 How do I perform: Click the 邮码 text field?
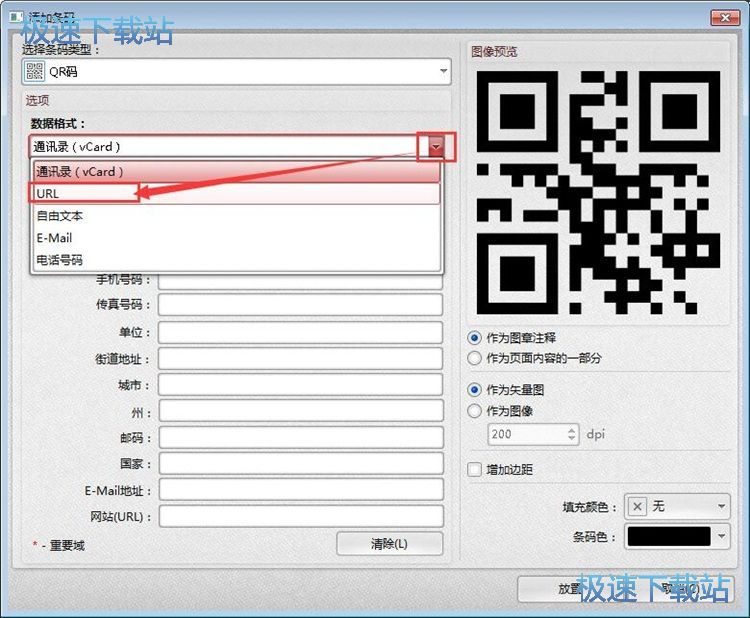(x=301, y=438)
